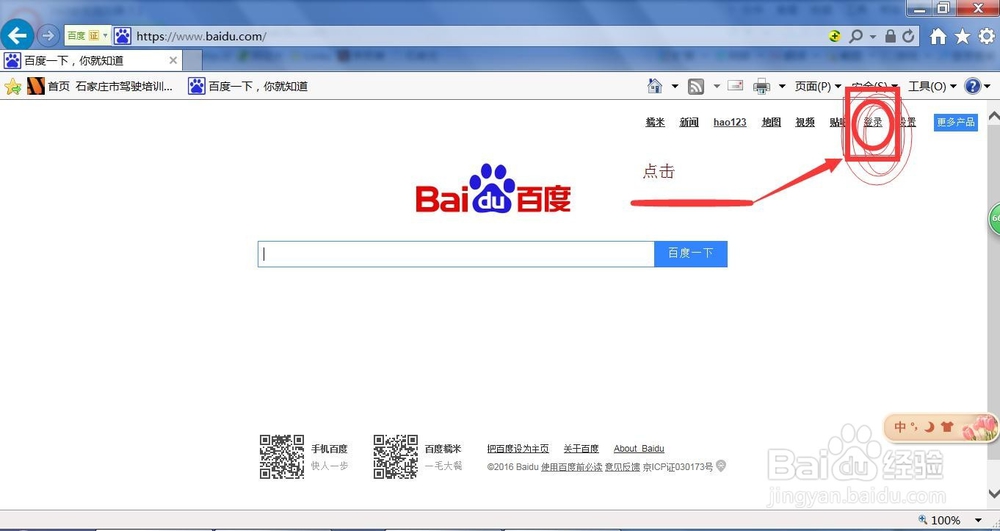Open the 地图 link

tap(771, 122)
